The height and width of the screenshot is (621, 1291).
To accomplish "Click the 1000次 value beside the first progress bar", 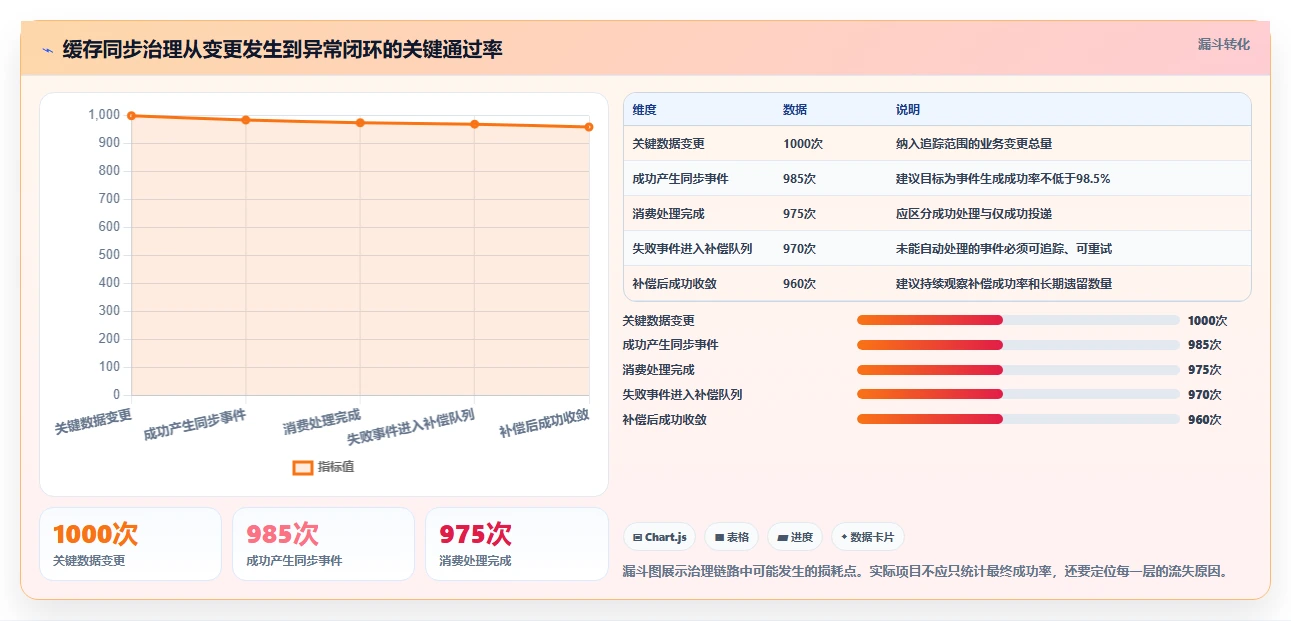I will [1207, 321].
